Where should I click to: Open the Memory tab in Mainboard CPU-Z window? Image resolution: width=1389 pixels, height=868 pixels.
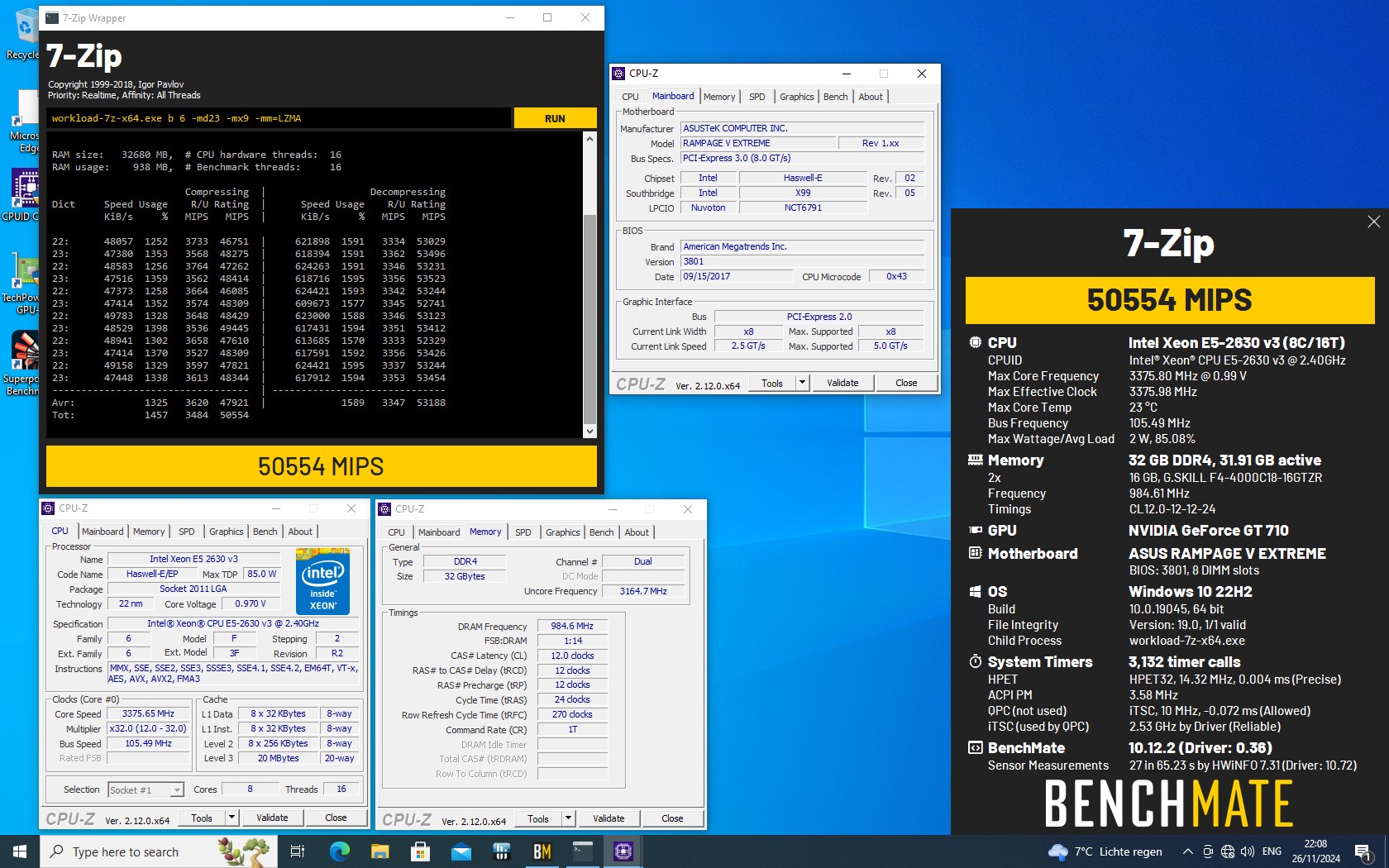[719, 97]
